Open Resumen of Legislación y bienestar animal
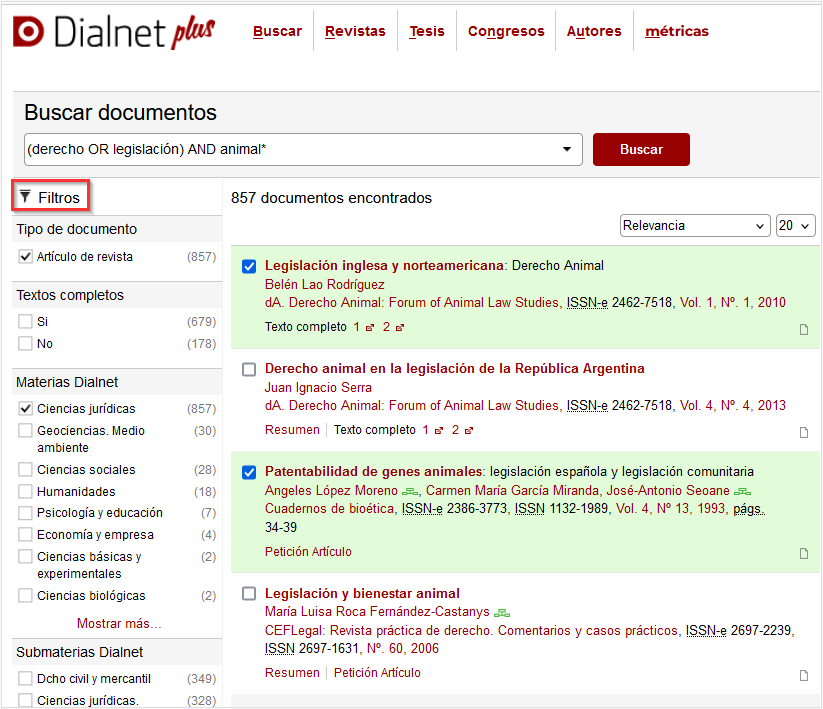823x709 pixels. click(x=292, y=673)
